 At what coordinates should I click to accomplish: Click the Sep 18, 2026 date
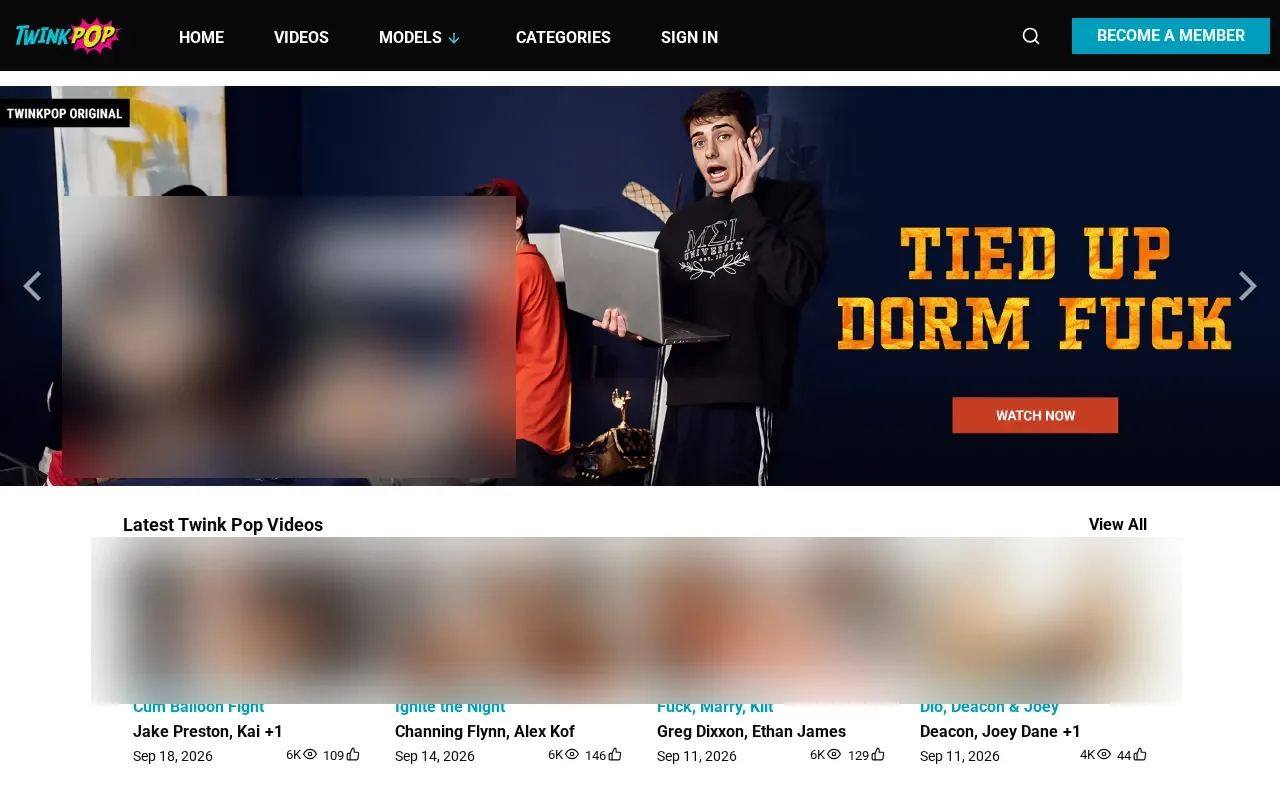pos(173,756)
